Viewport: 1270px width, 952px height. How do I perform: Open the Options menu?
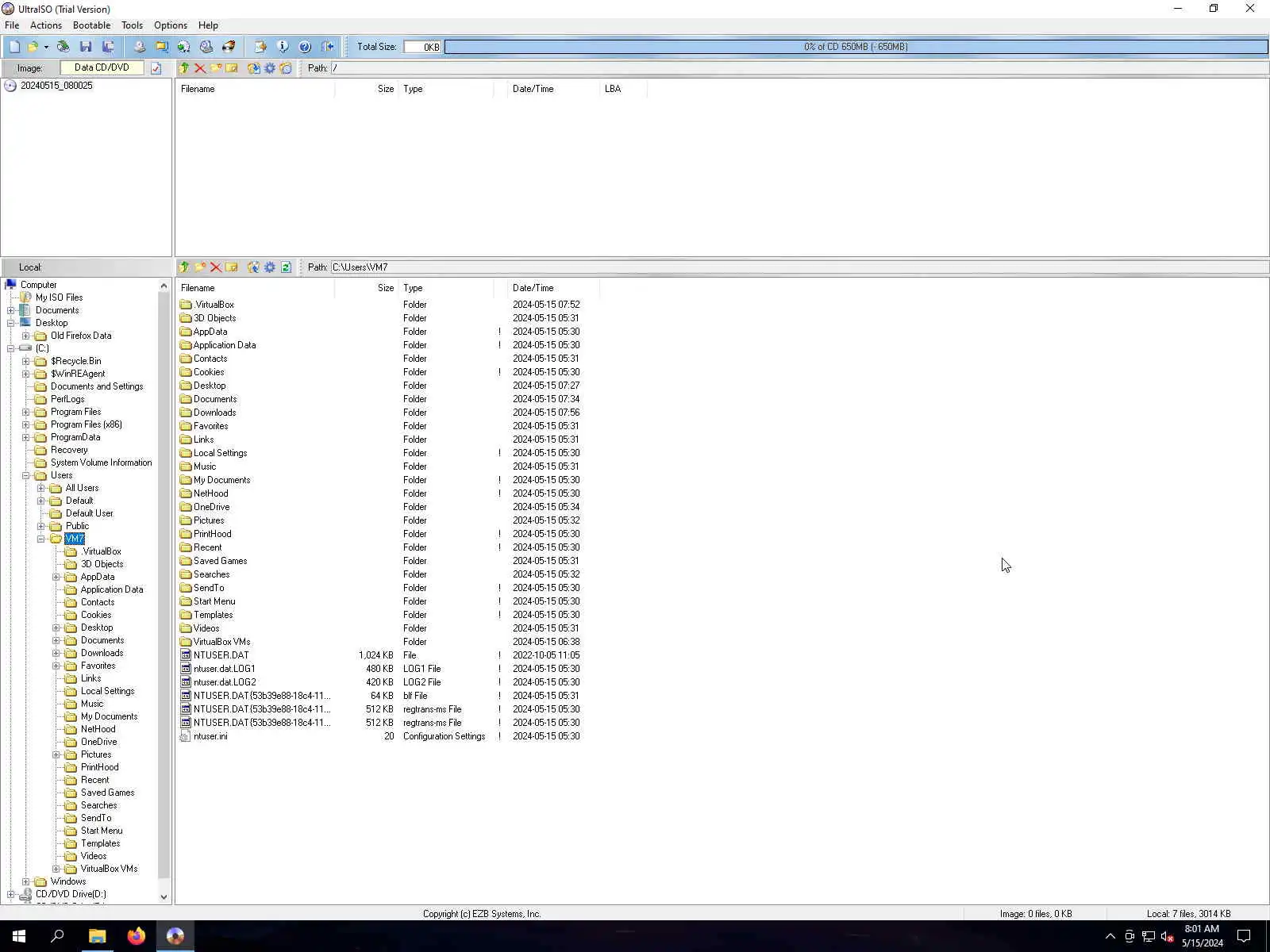tap(171, 25)
